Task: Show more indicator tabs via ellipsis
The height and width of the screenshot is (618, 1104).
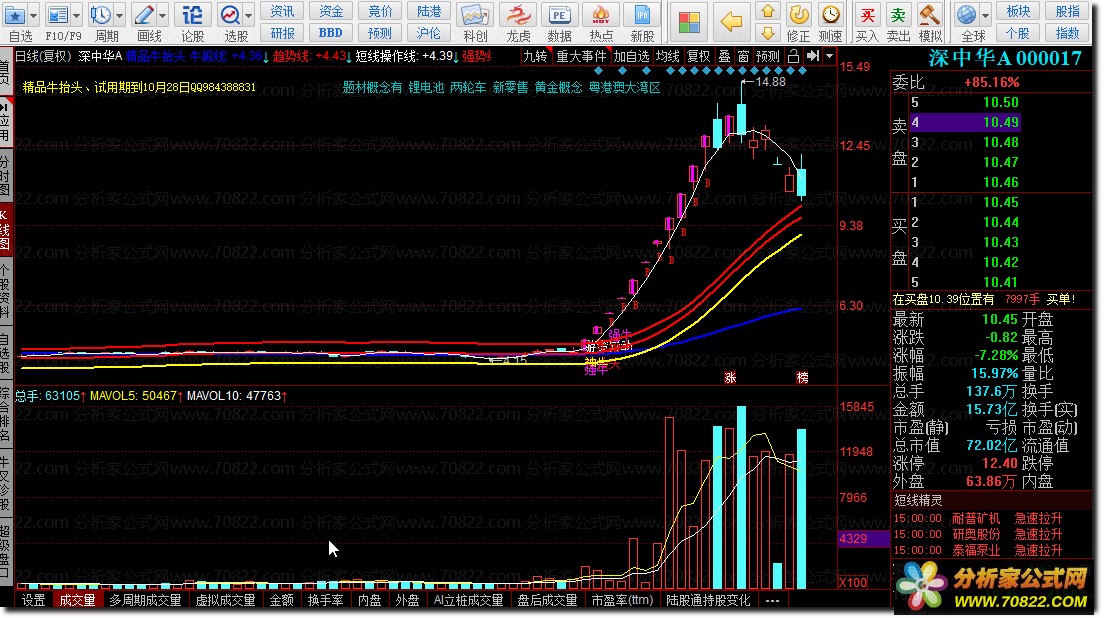Action: point(772,600)
